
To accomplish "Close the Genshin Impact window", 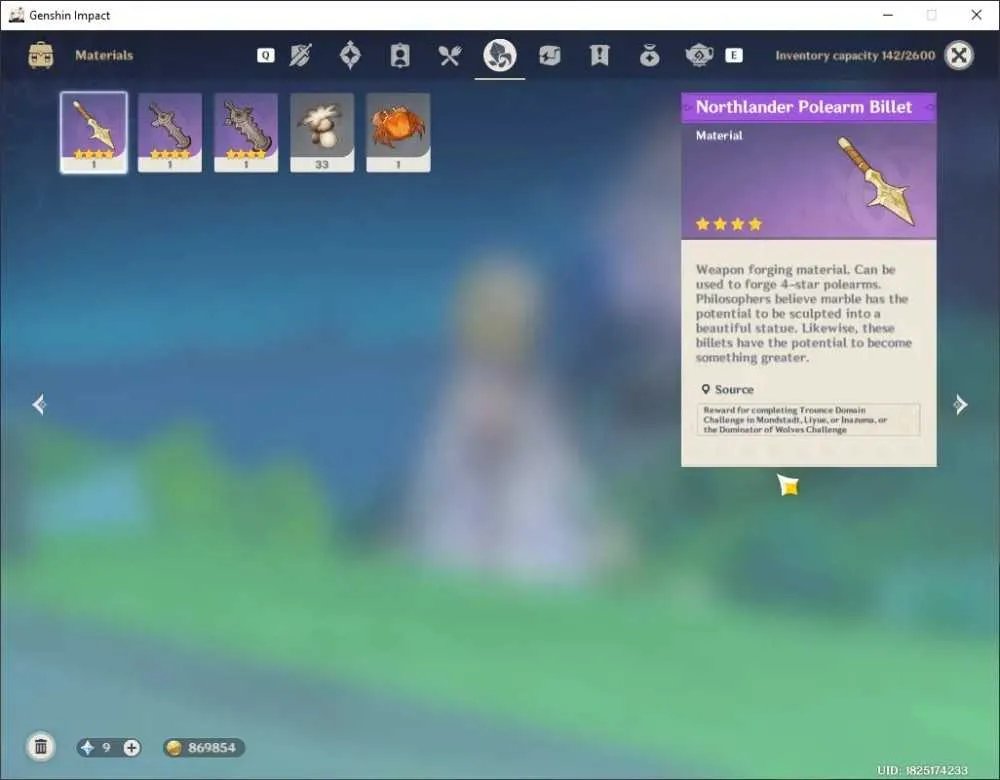I will click(x=976, y=15).
